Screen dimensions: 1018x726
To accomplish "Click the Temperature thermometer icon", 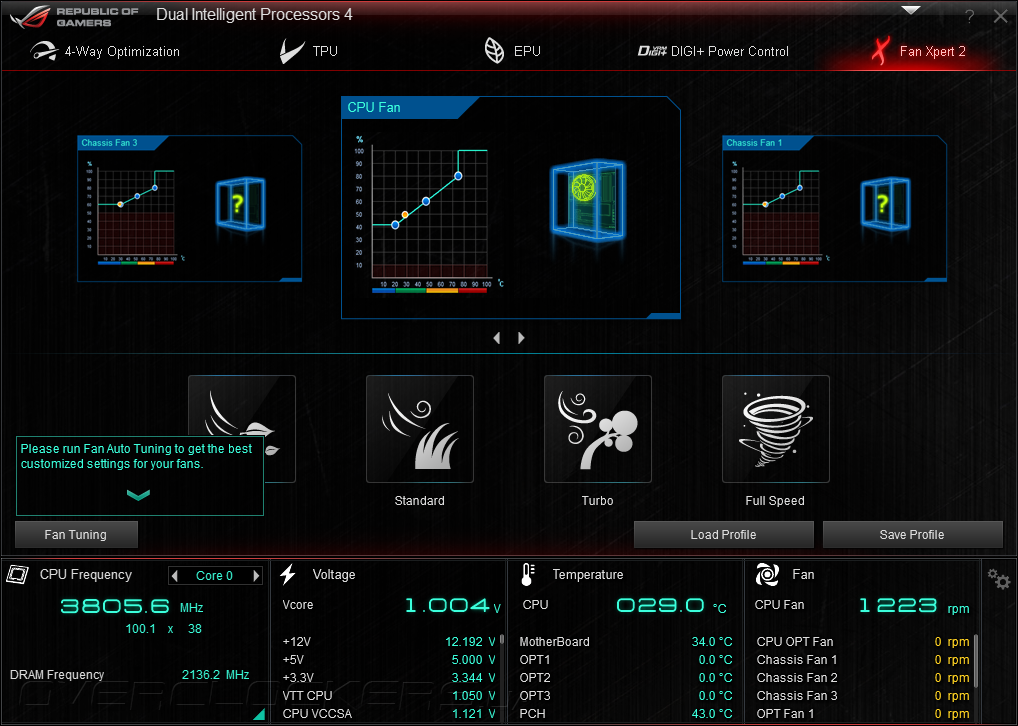I will (527, 575).
